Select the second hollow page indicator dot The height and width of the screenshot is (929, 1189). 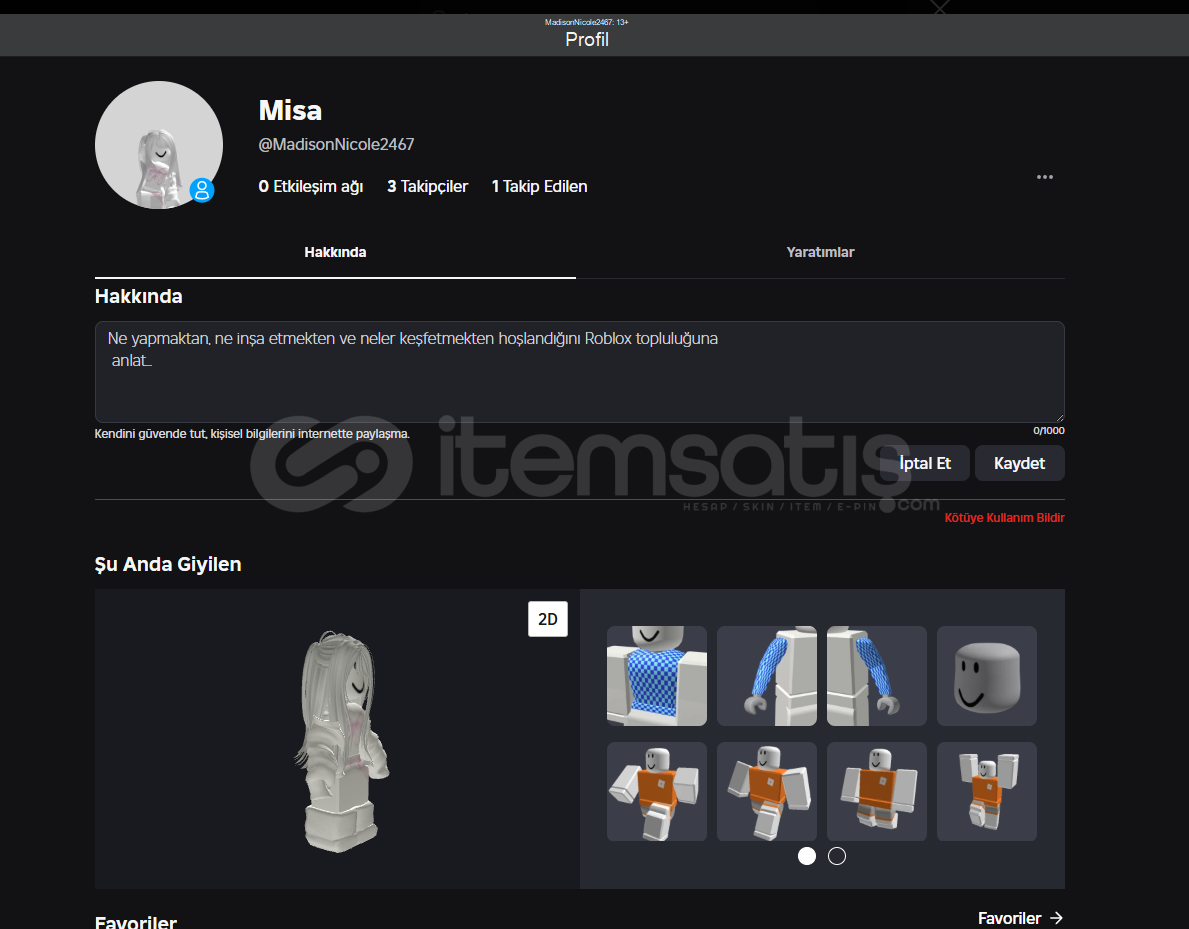point(836,856)
